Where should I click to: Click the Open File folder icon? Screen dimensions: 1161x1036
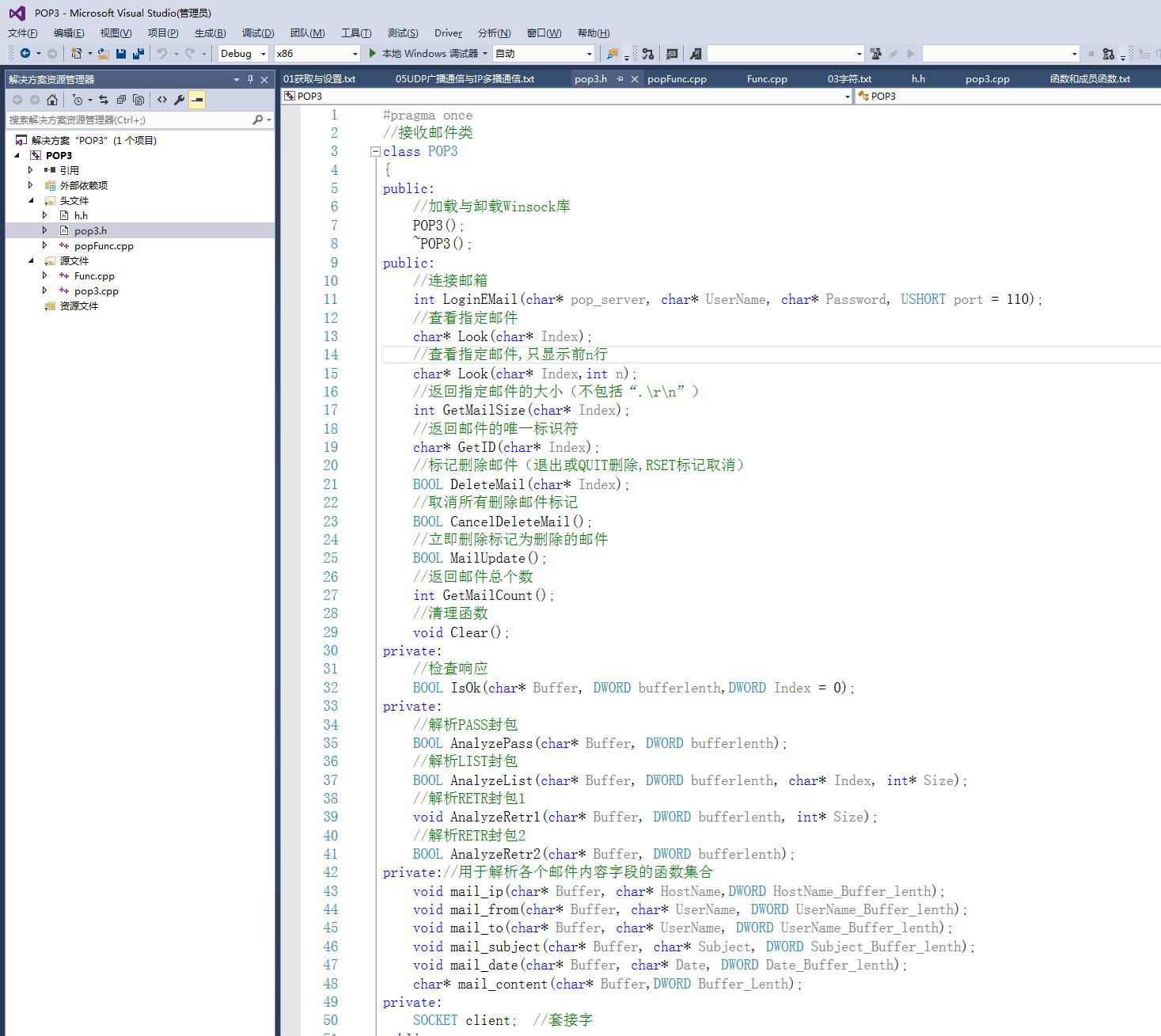[x=103, y=53]
